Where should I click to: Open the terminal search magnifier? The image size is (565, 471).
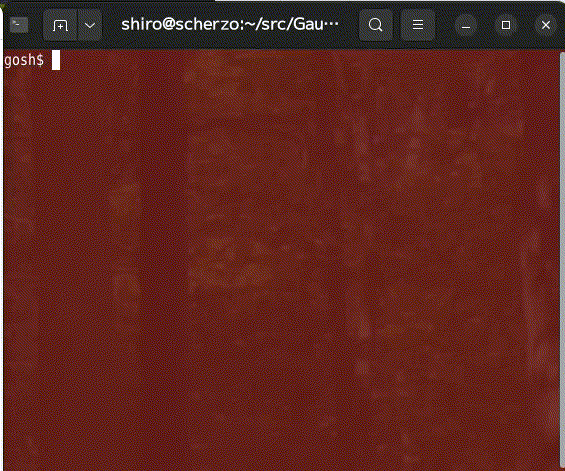pyautogui.click(x=375, y=25)
